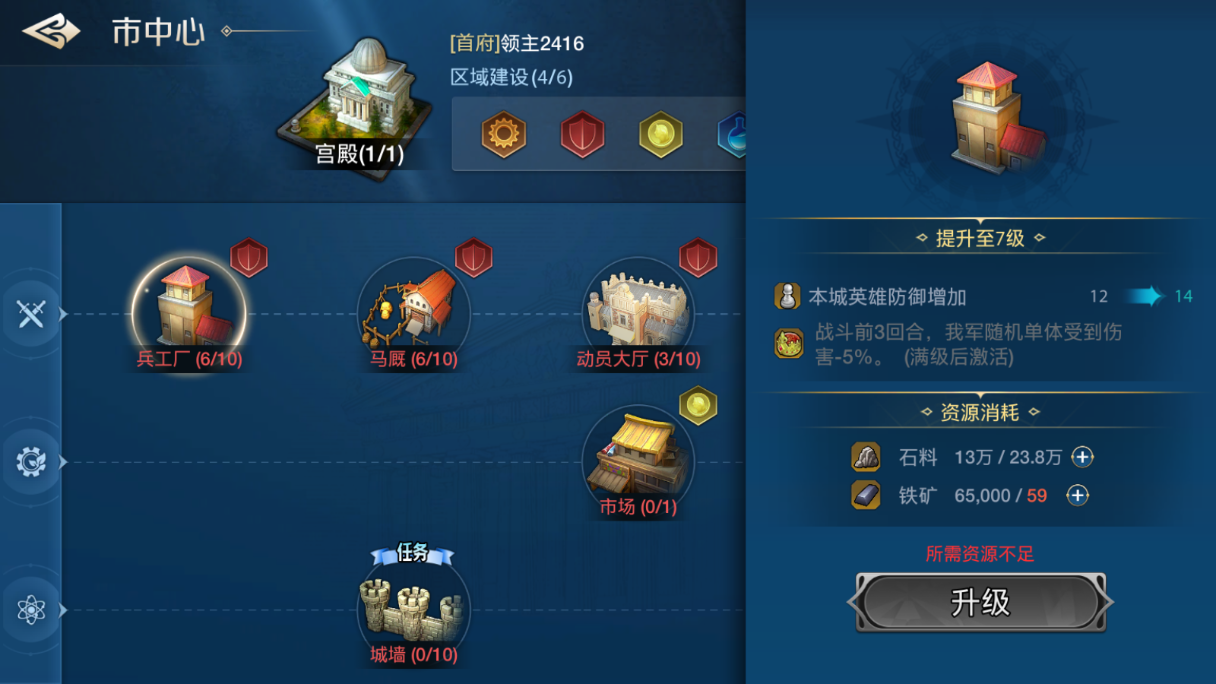Choose the 市场 (0/1) market building
1216x684 pixels.
pos(638,461)
